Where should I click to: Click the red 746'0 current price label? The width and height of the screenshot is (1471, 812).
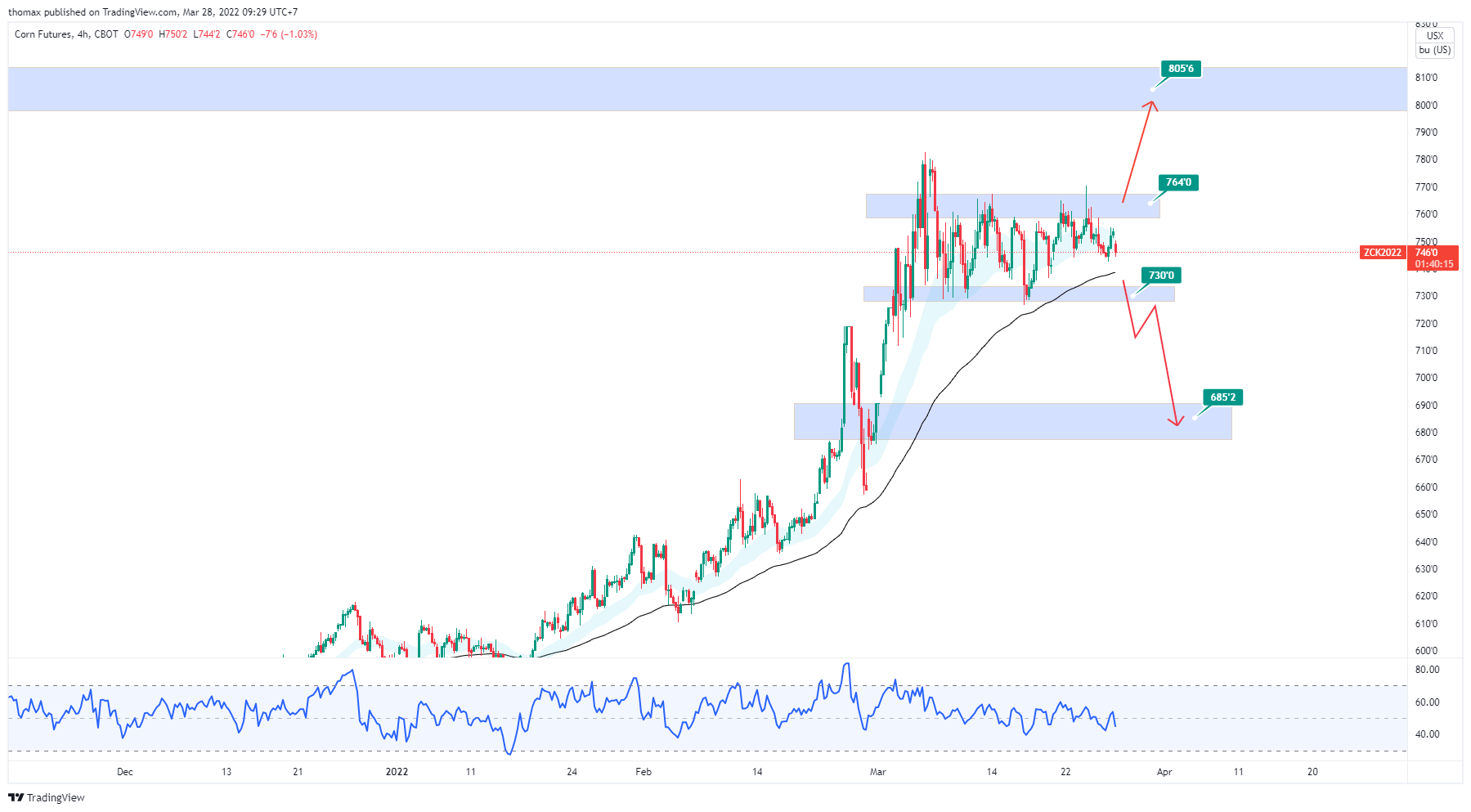point(1433,258)
